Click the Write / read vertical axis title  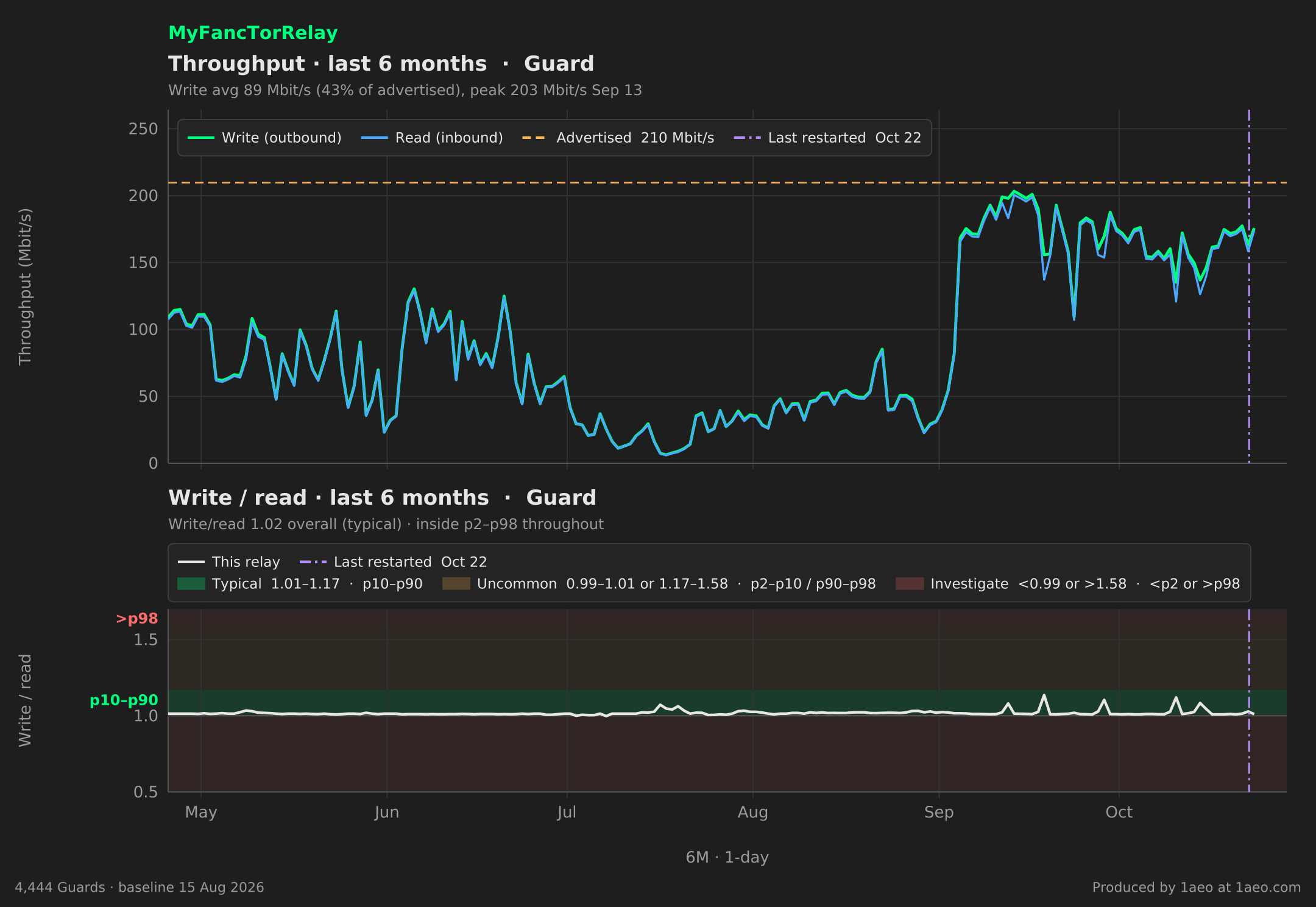[x=25, y=700]
